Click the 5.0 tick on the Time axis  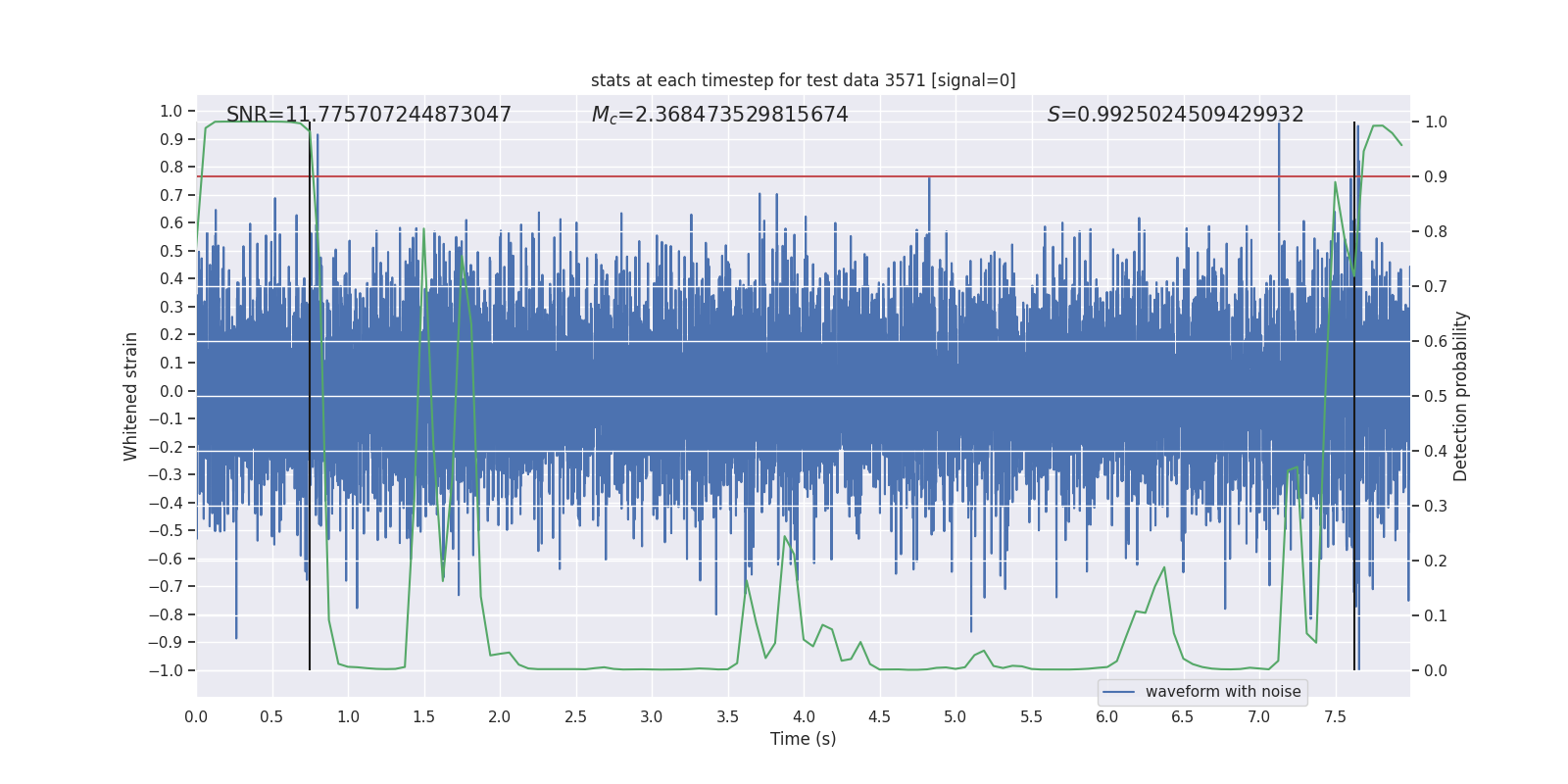pyautogui.click(x=955, y=716)
